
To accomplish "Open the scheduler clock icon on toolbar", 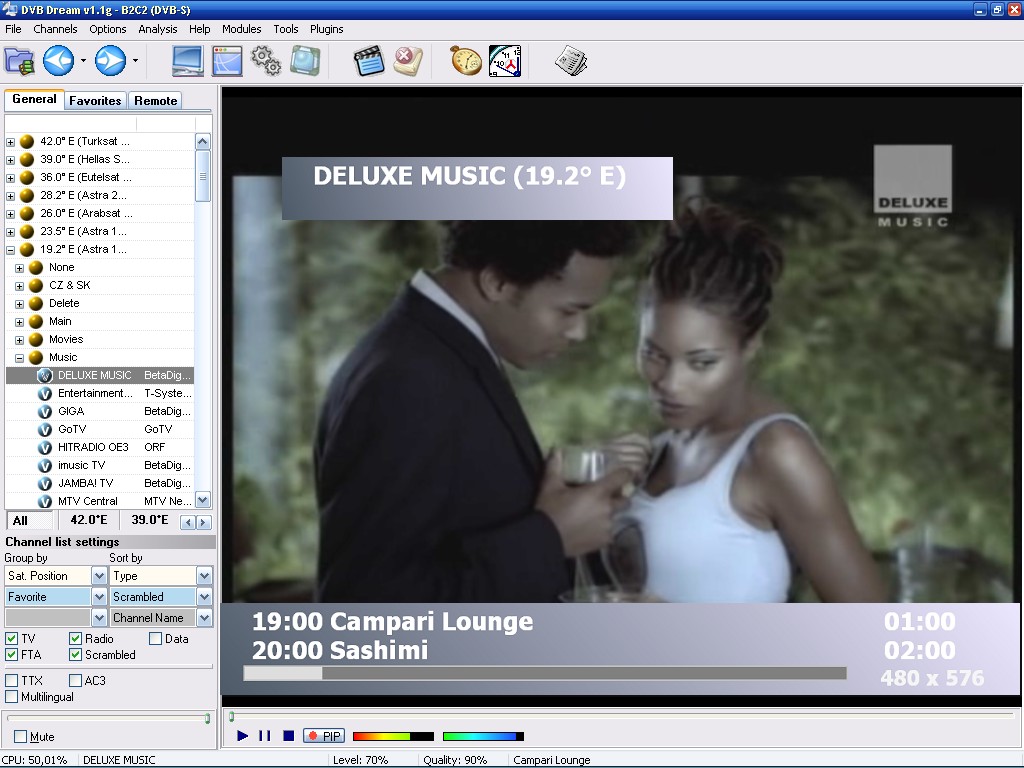I will 505,61.
